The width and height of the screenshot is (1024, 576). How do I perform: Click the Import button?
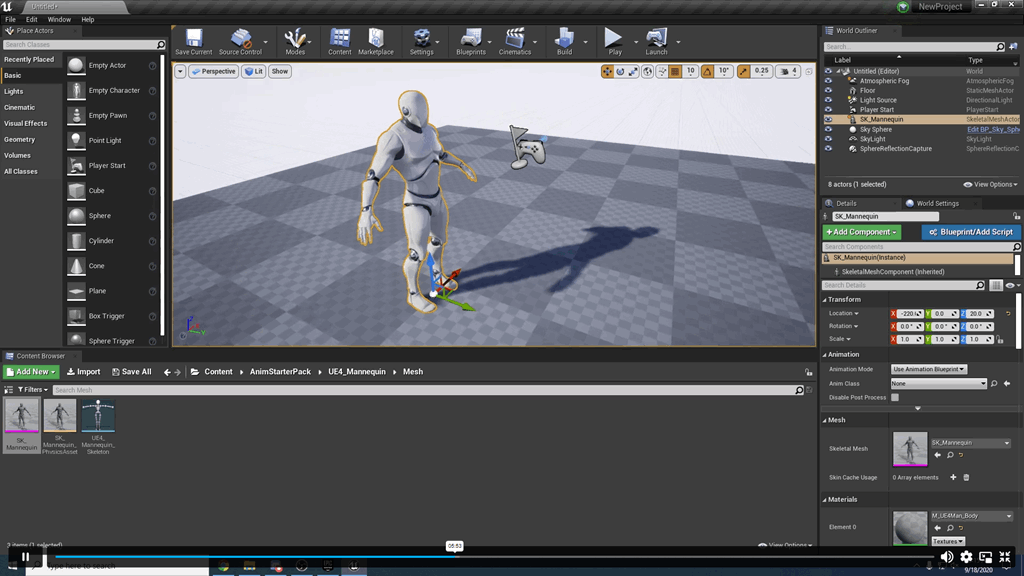[84, 372]
